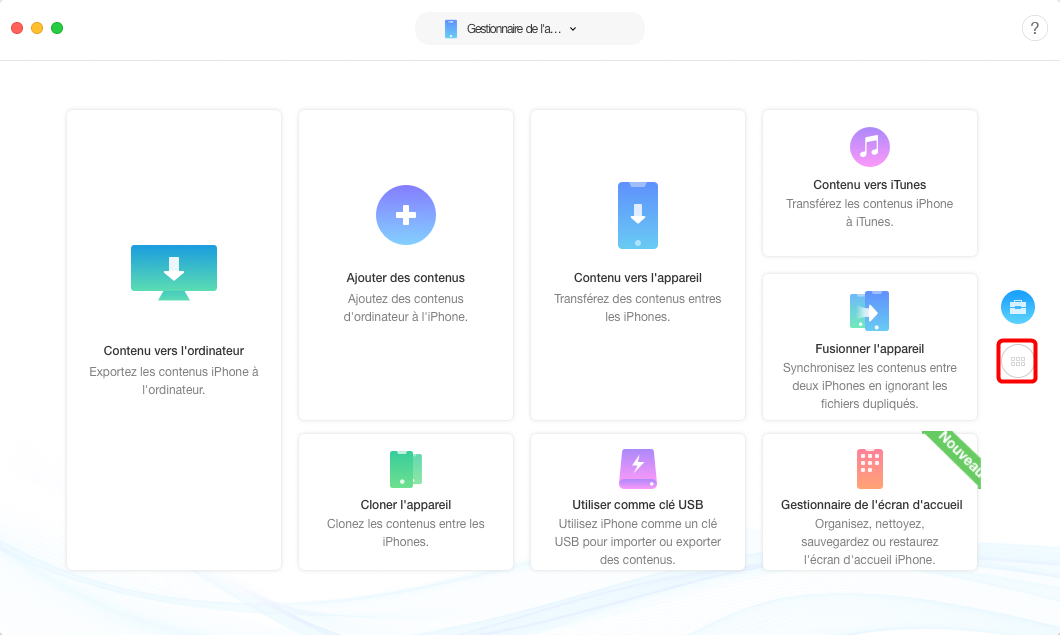Click the purple USB drive icon
Screen dimensions: 1060x635
pyautogui.click(x=637, y=468)
